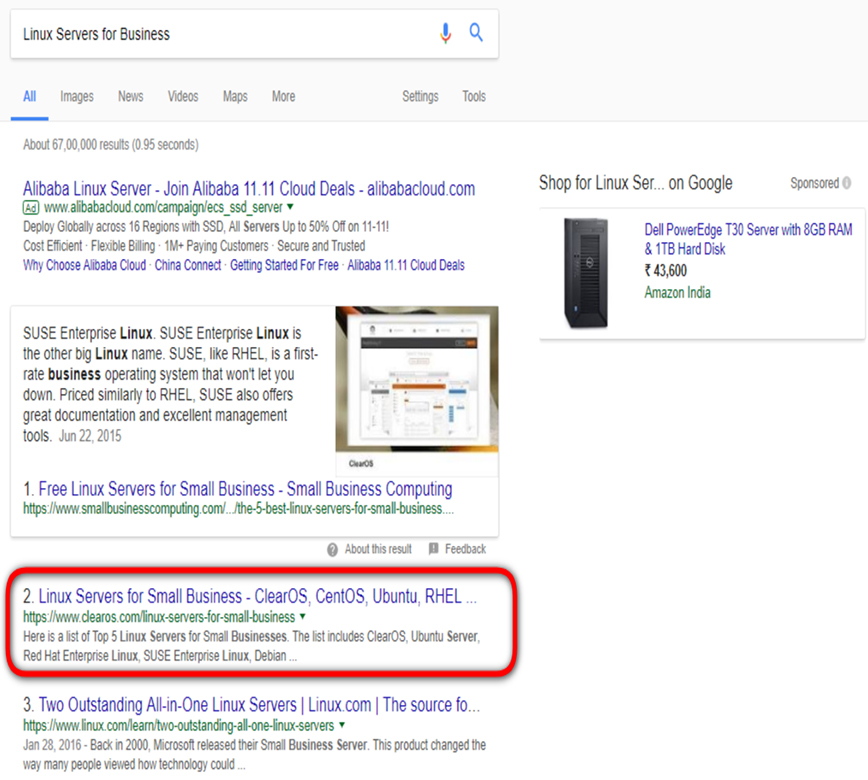The height and width of the screenshot is (780, 868).
Task: Open the More search menu
Action: tap(283, 96)
